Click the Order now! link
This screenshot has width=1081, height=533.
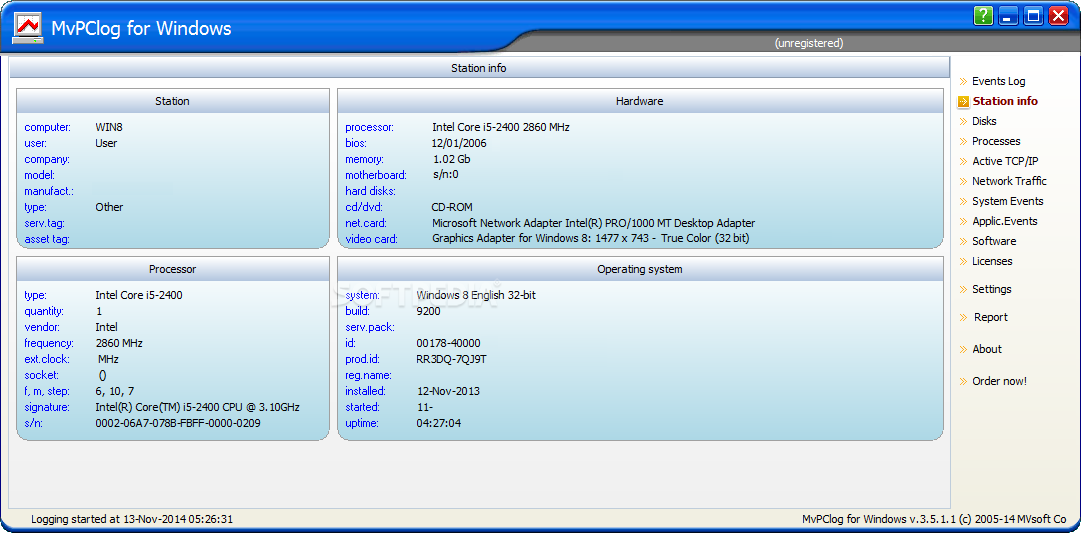(x=1000, y=381)
